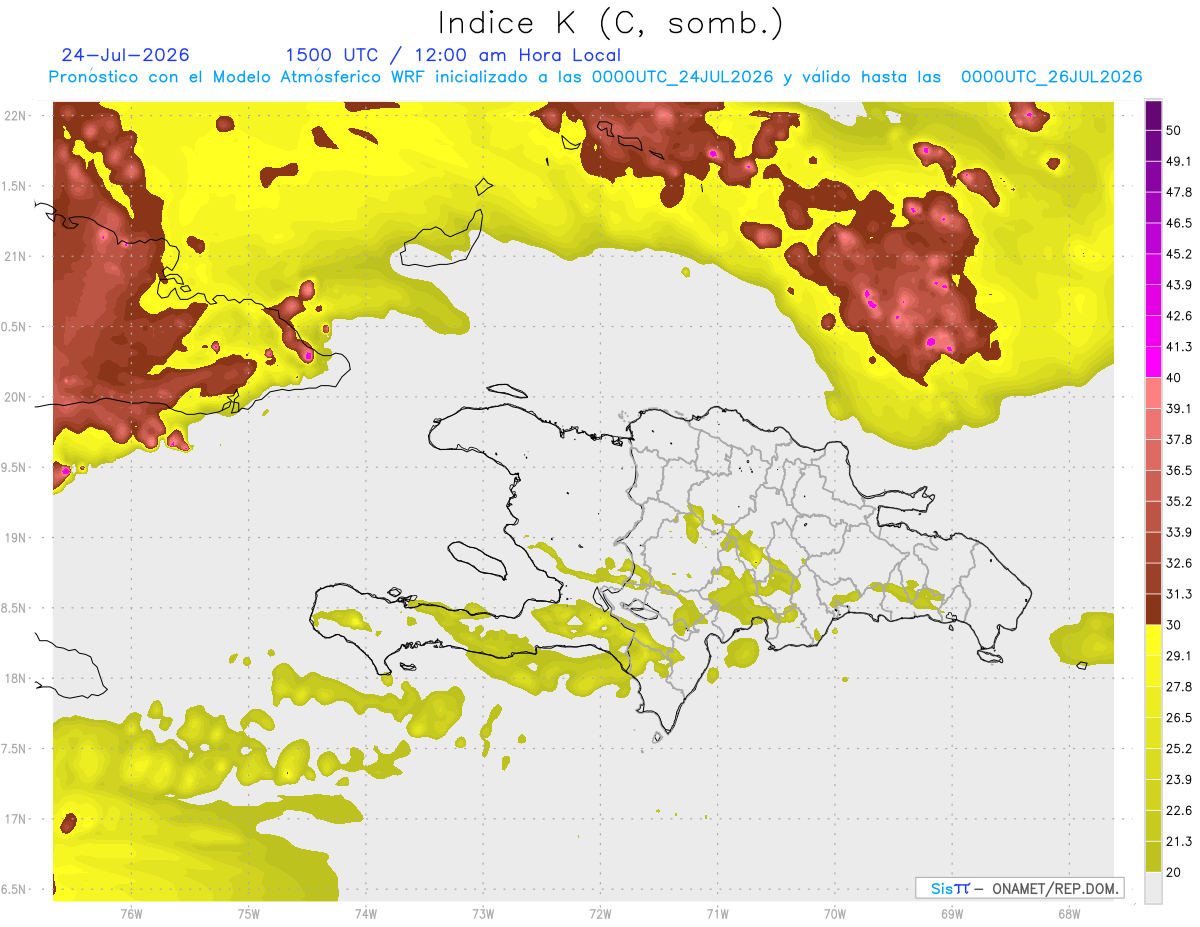Select the colorbar value '29.1'
1200x927 pixels.
1179,656
